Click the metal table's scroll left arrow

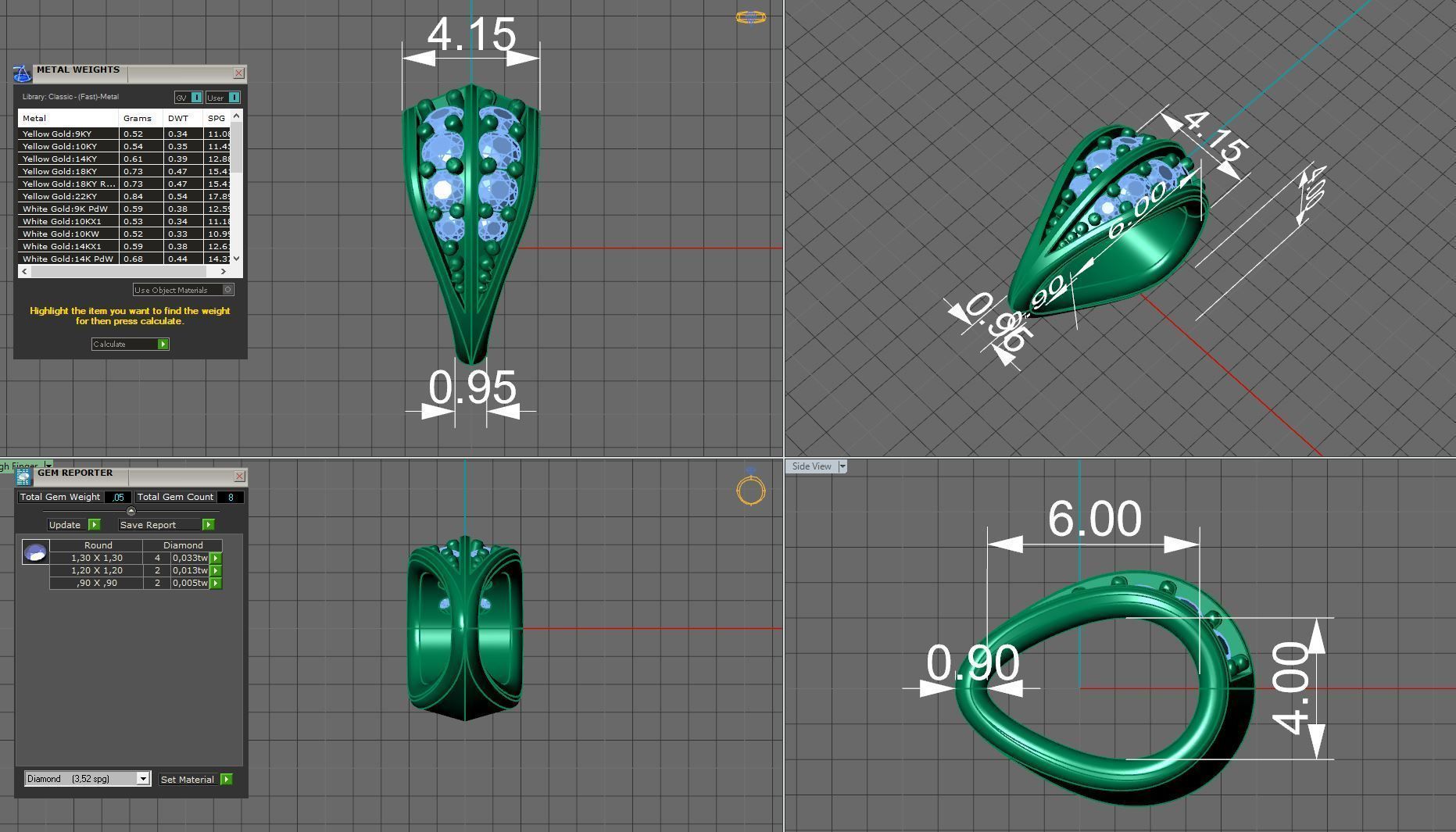25,271
